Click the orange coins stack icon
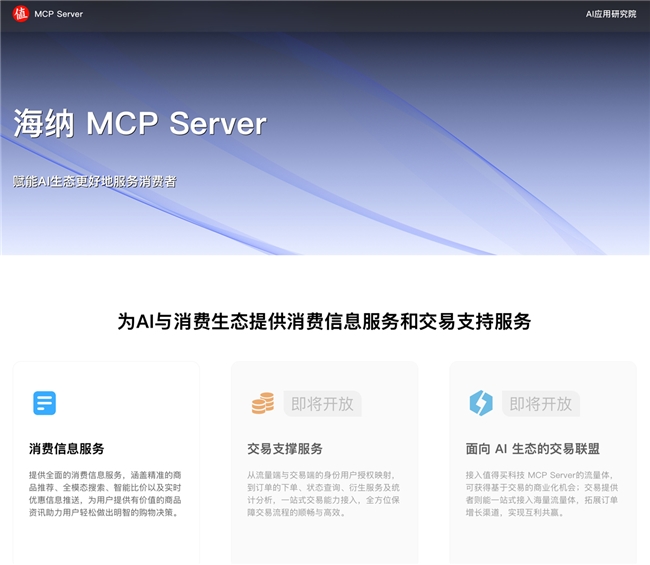Image resolution: width=650 pixels, height=565 pixels. click(x=262, y=404)
